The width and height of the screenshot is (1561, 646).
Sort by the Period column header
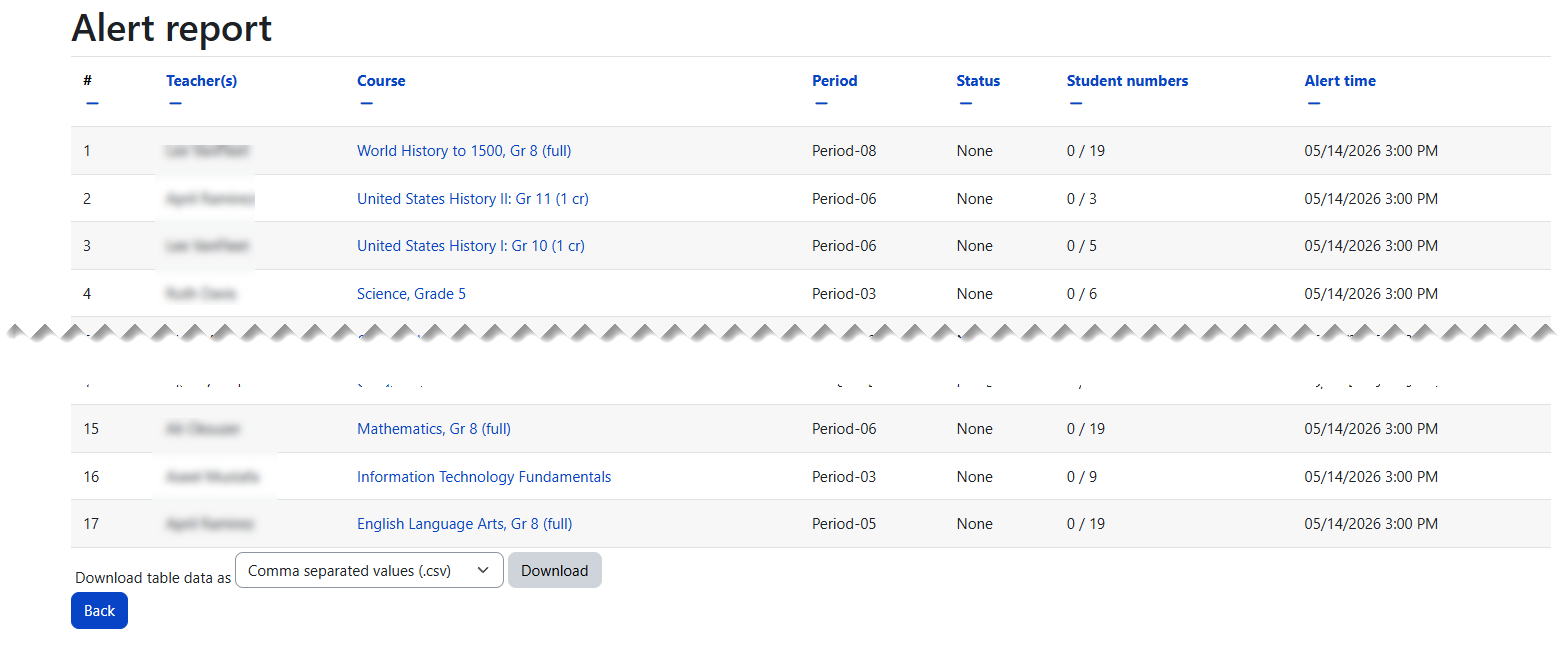[835, 81]
